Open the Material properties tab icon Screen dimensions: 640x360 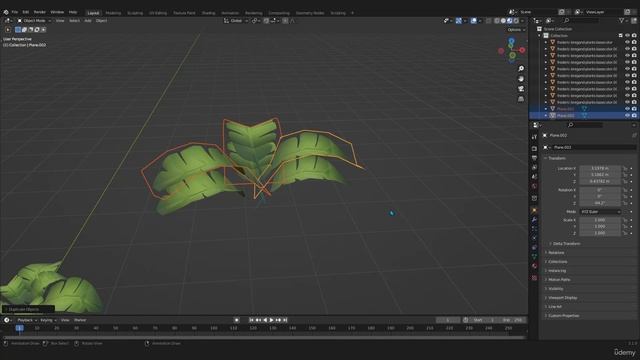(x=534, y=266)
